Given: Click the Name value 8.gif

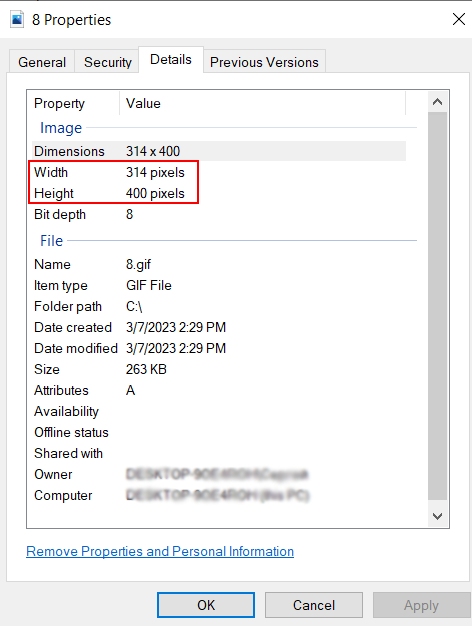Looking at the screenshot, I should [x=138, y=264].
